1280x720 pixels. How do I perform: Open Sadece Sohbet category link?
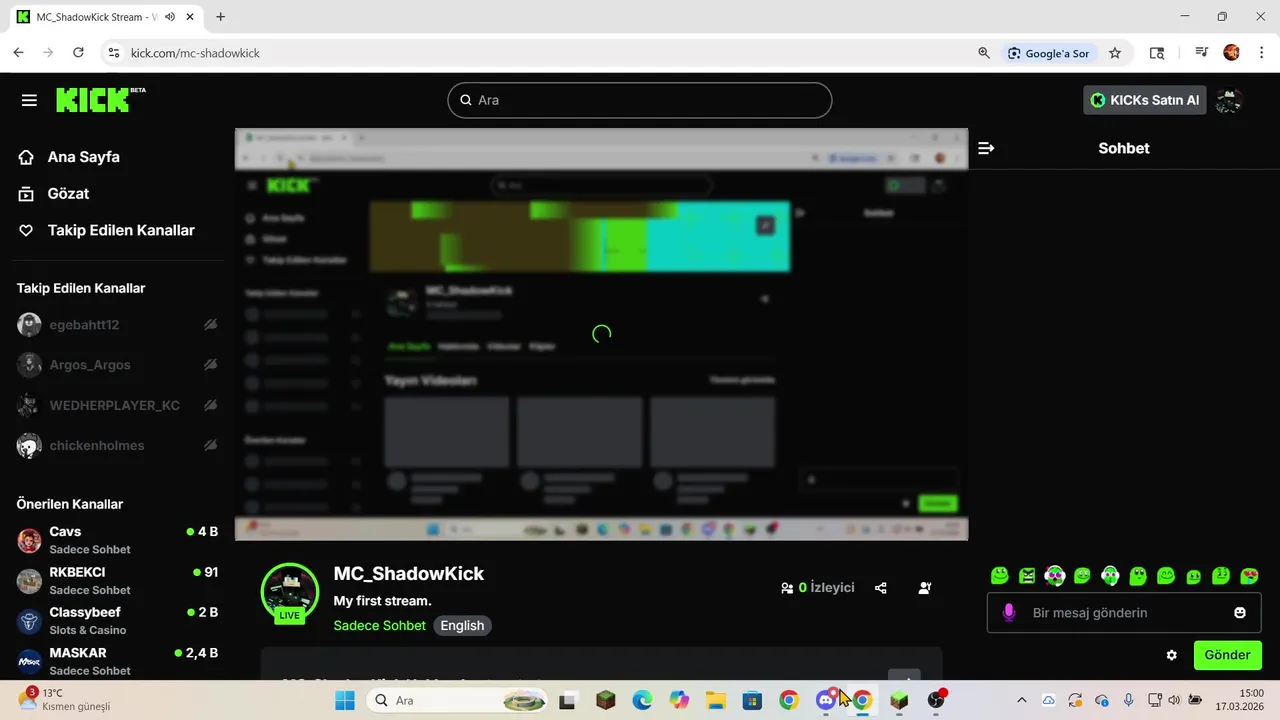(x=380, y=626)
